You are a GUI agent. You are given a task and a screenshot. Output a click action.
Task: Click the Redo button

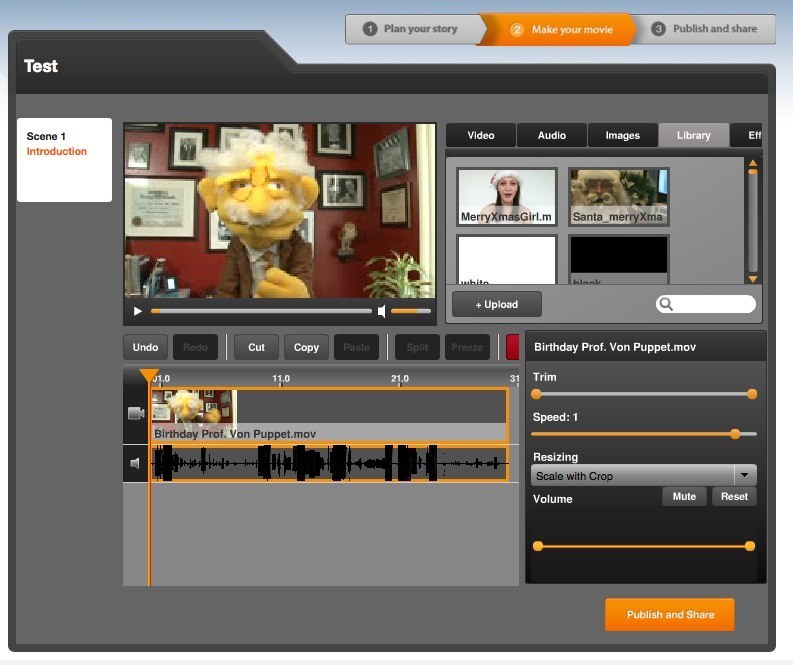coord(195,347)
